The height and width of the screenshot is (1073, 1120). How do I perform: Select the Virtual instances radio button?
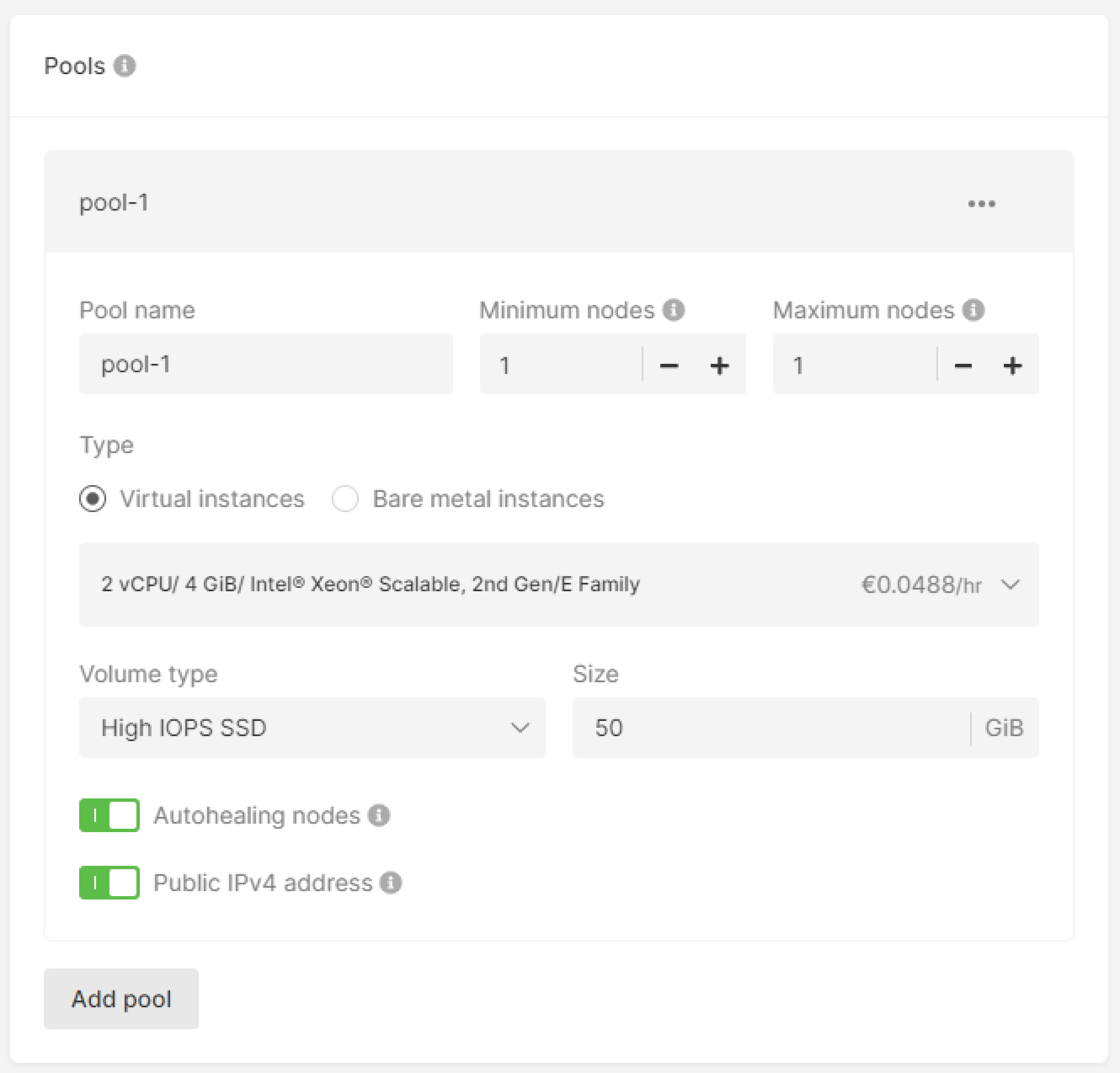[x=93, y=499]
